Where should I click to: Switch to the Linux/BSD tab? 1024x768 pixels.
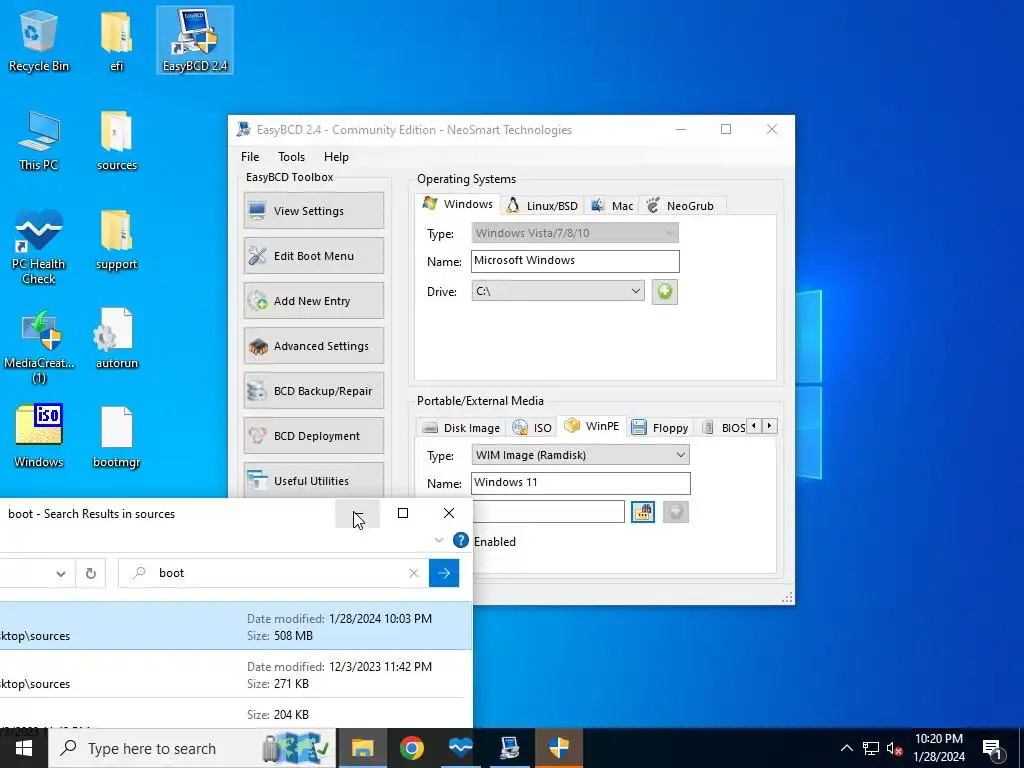(542, 206)
